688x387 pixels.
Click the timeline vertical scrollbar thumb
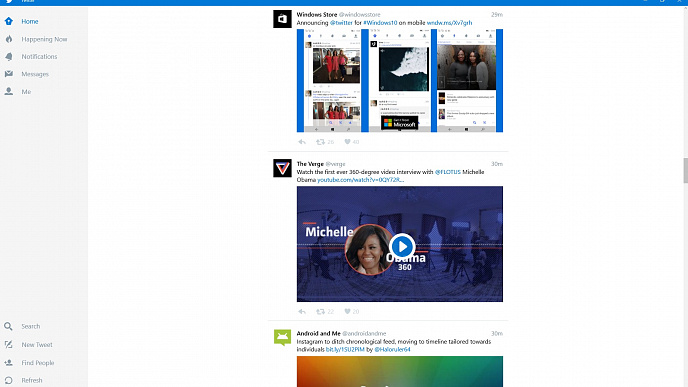pos(685,170)
